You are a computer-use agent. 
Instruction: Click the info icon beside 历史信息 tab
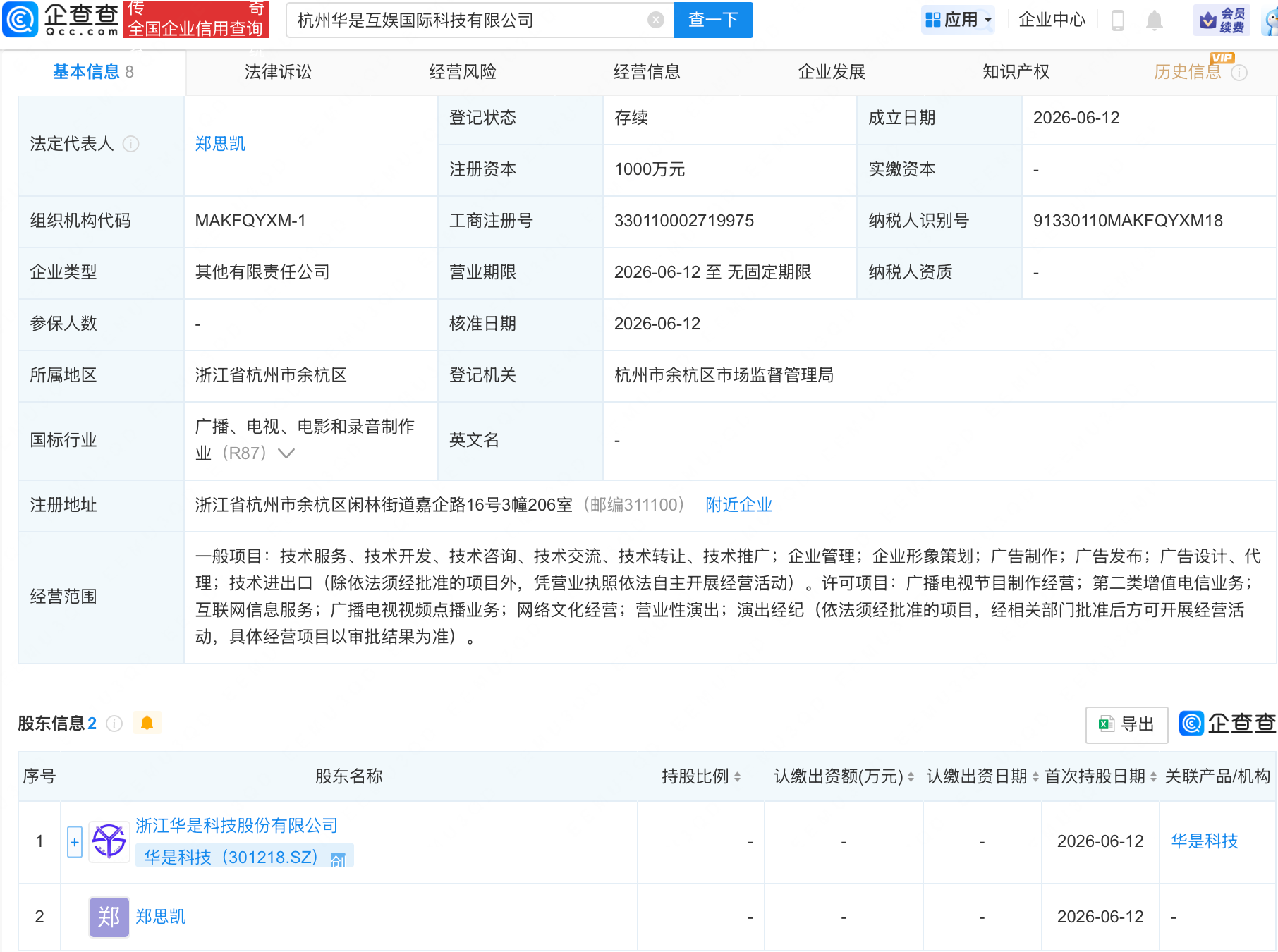[1239, 73]
